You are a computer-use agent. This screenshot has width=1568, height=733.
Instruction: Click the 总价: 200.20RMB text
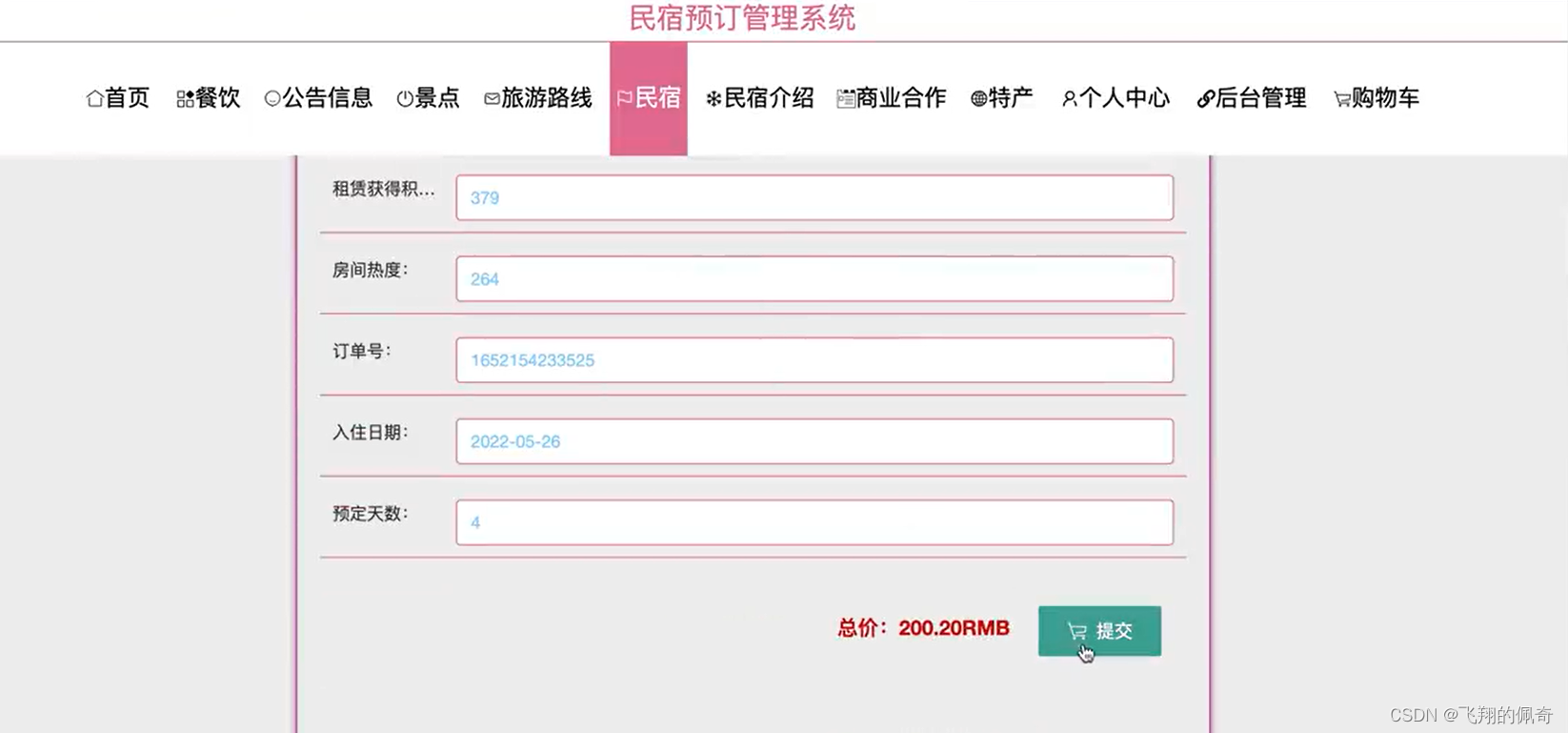point(923,628)
